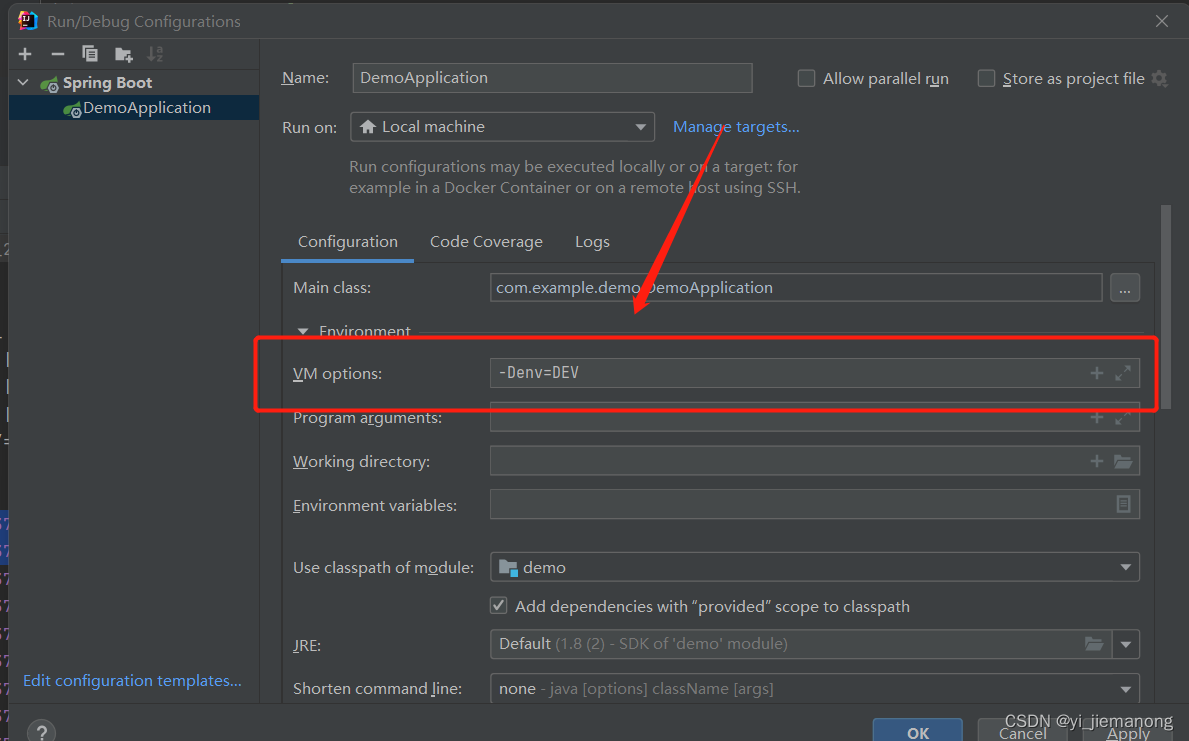The image size is (1189, 741).
Task: Check Store as project file
Action: click(986, 78)
